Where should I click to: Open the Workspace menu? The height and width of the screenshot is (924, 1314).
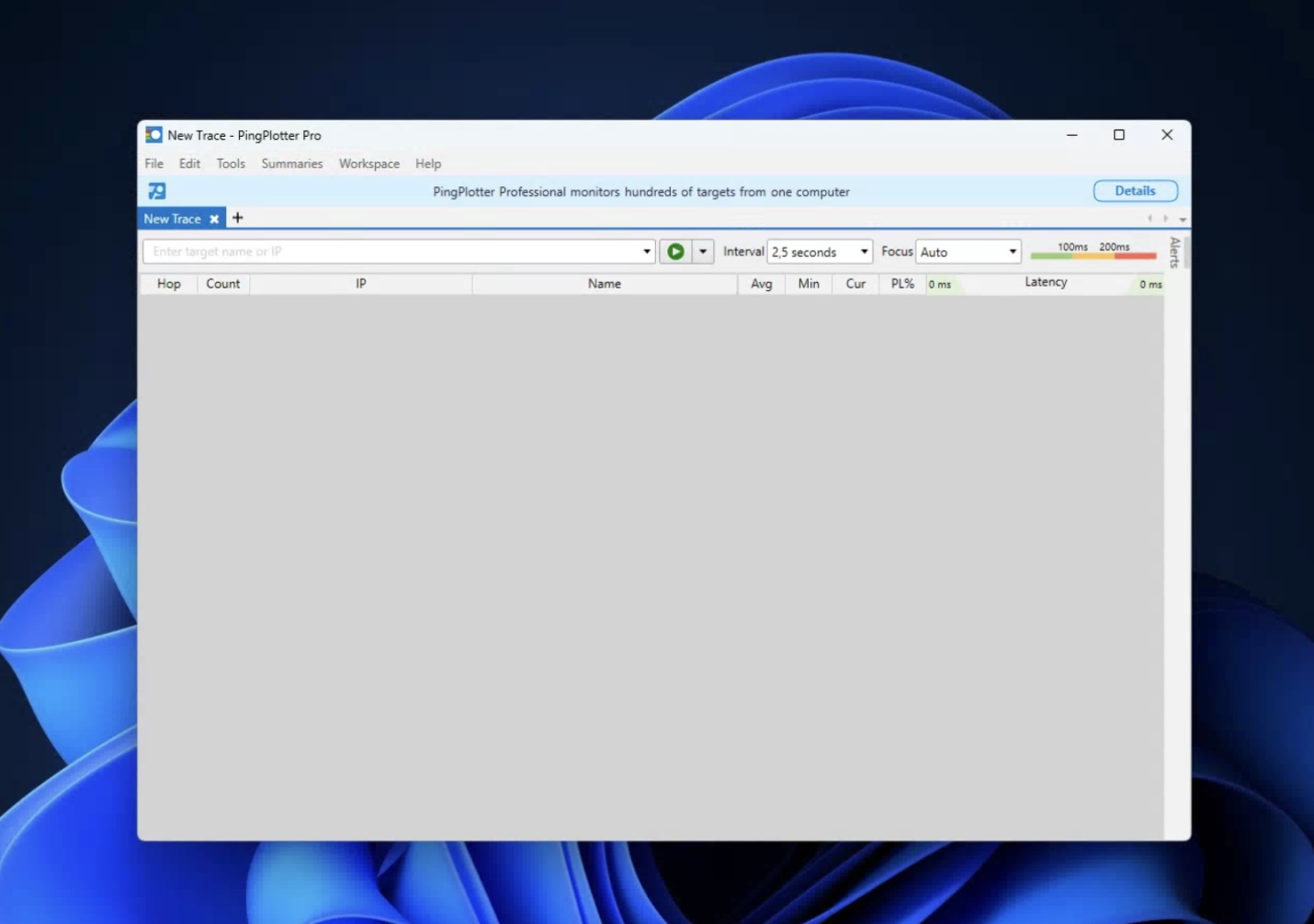tap(369, 163)
